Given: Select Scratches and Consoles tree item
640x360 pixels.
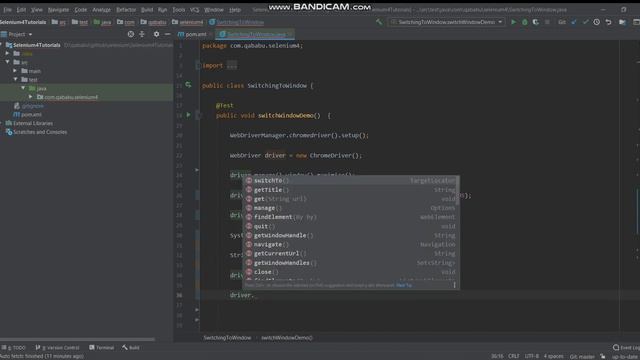Looking at the screenshot, I should pos(36,132).
